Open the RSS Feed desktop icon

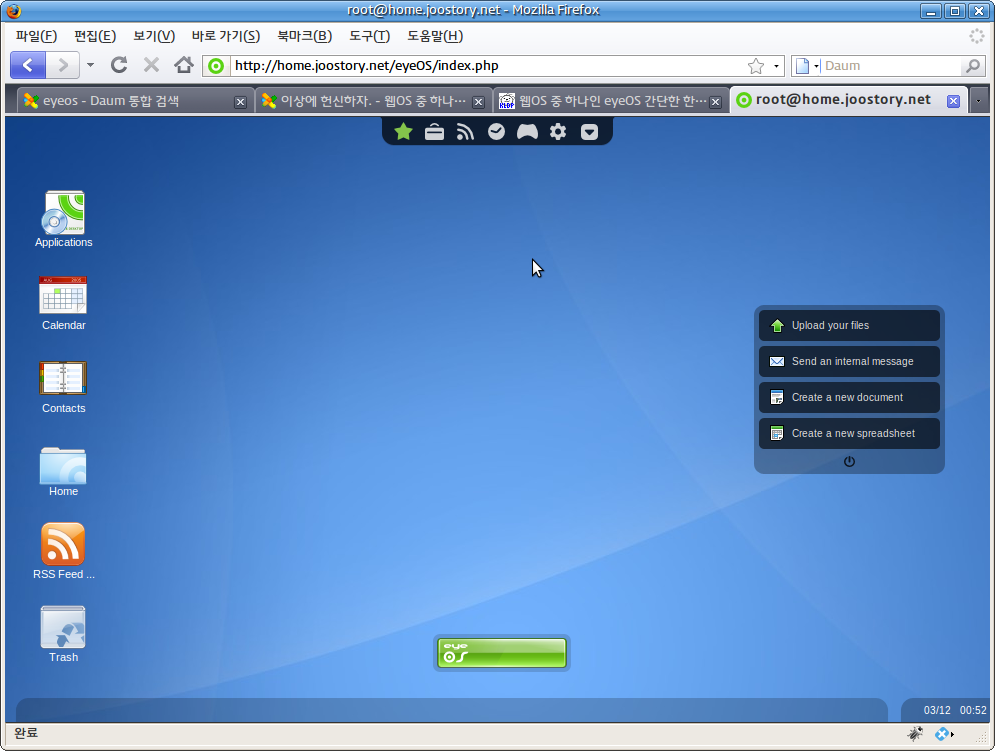[63, 551]
